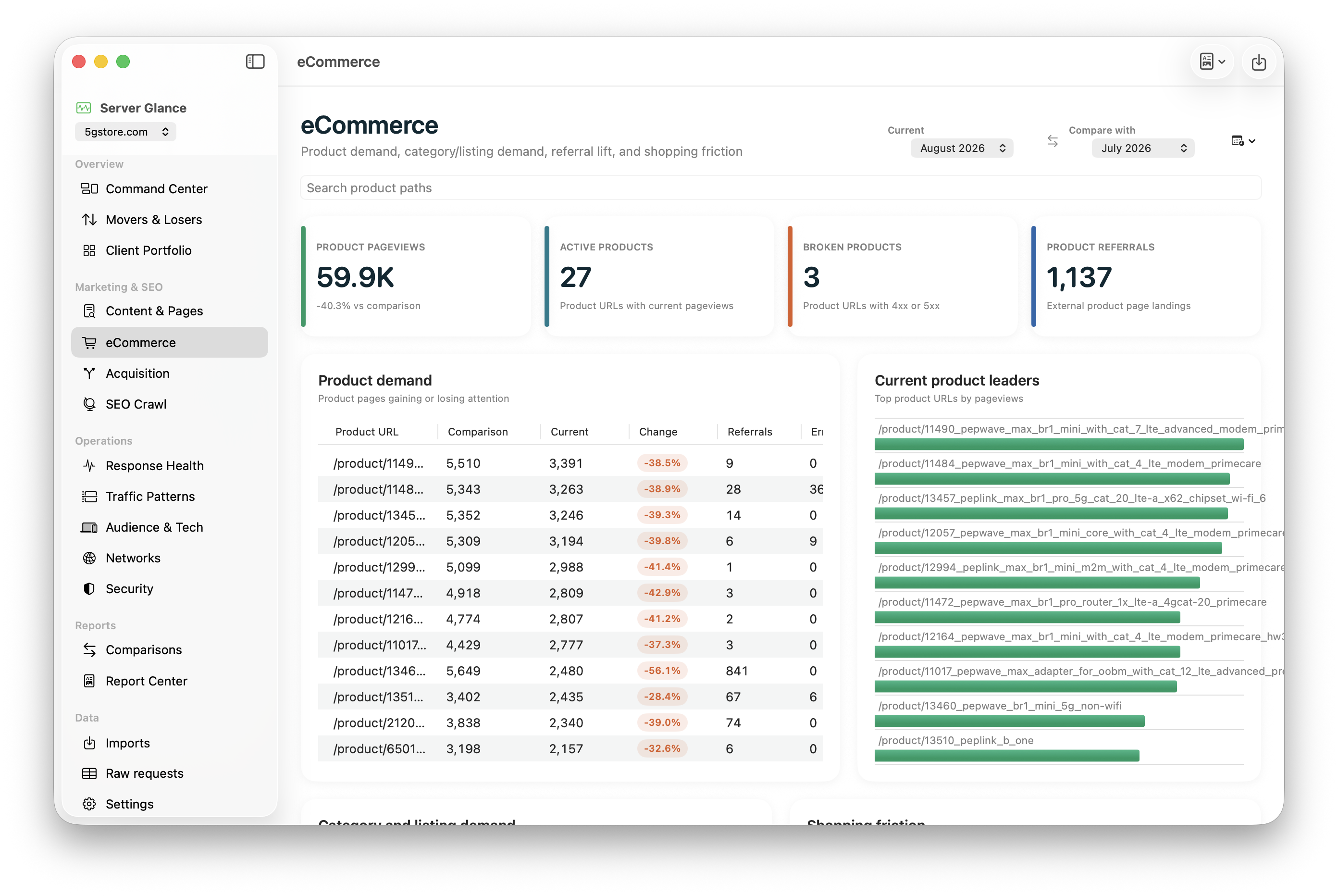Sort by Comparison column header
The height and width of the screenshot is (896, 1338).
pyautogui.click(x=478, y=432)
